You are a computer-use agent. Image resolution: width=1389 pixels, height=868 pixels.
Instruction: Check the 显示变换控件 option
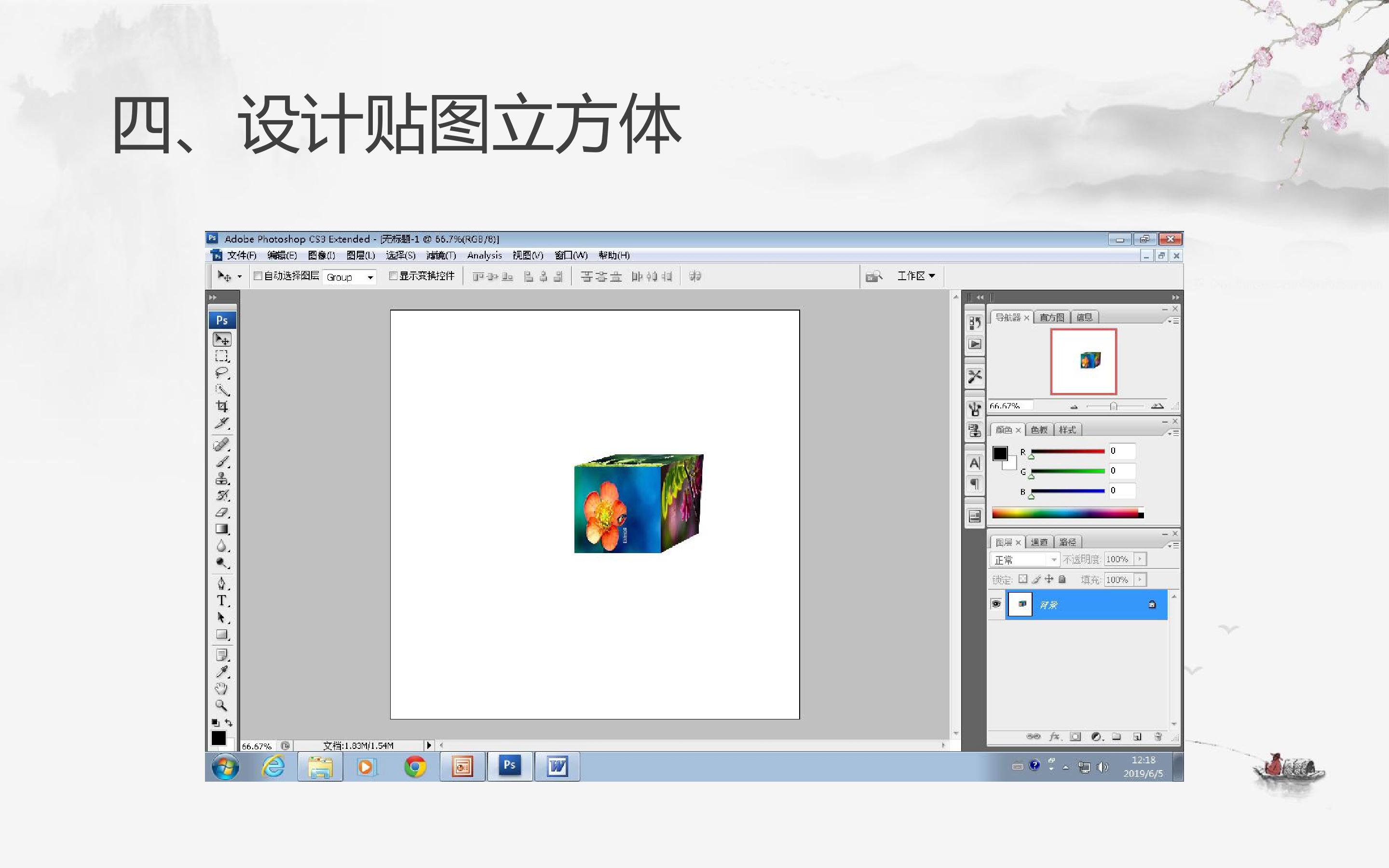coord(393,276)
